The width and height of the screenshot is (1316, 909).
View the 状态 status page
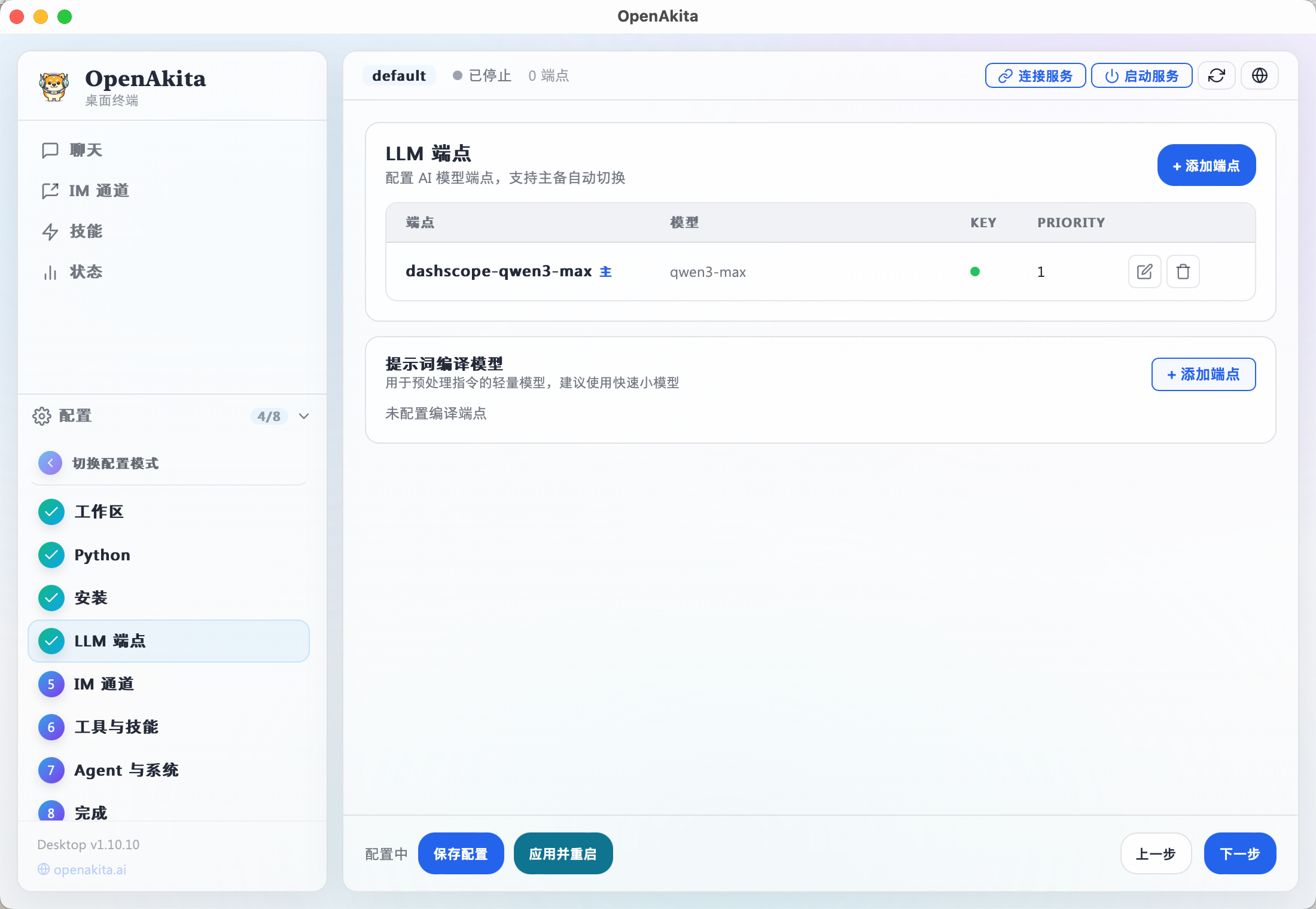(x=87, y=272)
